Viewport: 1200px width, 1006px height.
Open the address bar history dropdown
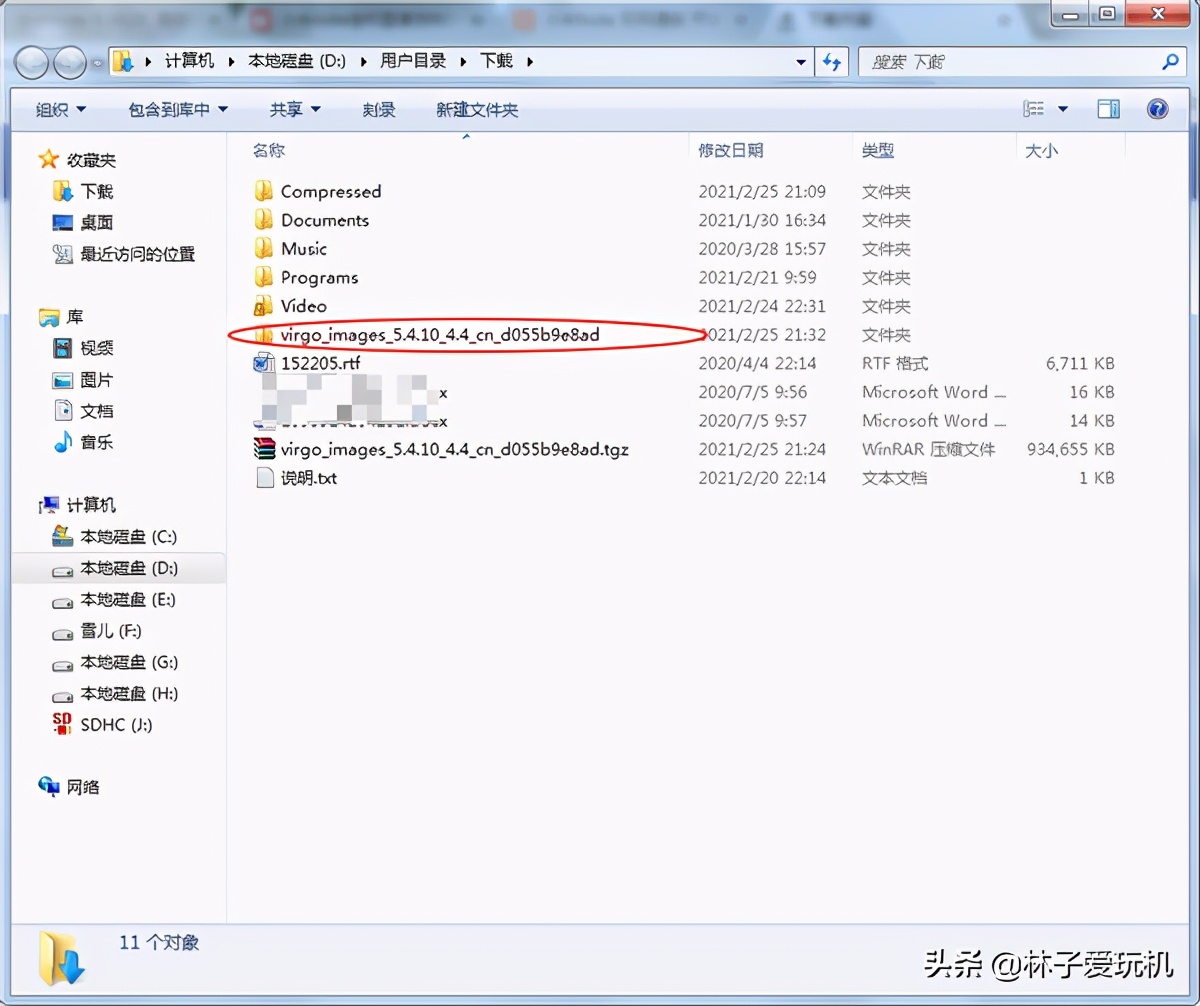tap(801, 62)
